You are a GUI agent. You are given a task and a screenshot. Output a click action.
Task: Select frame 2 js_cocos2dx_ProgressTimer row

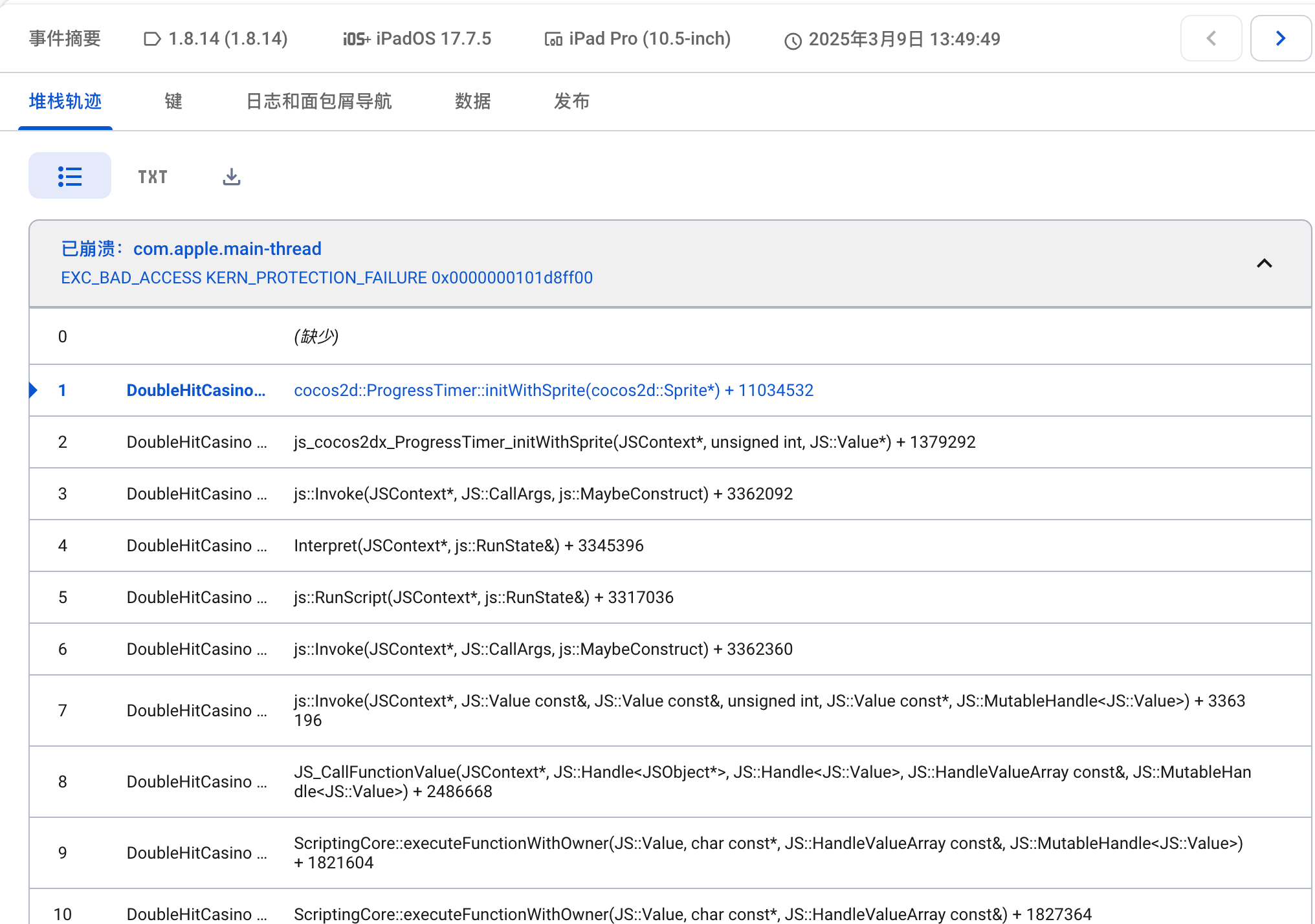click(634, 442)
